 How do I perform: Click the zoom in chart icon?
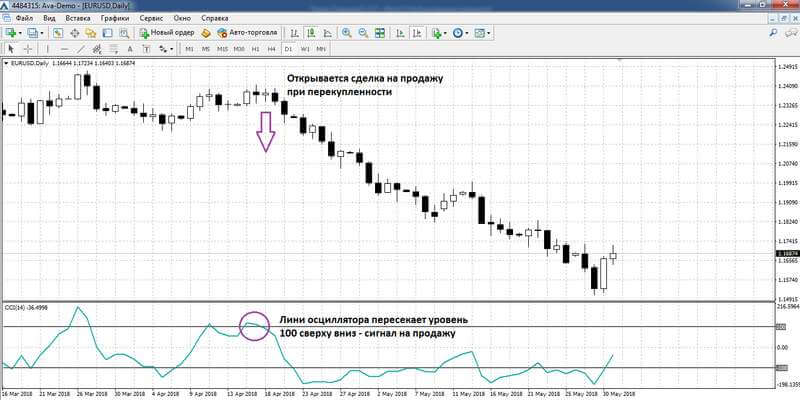point(346,33)
